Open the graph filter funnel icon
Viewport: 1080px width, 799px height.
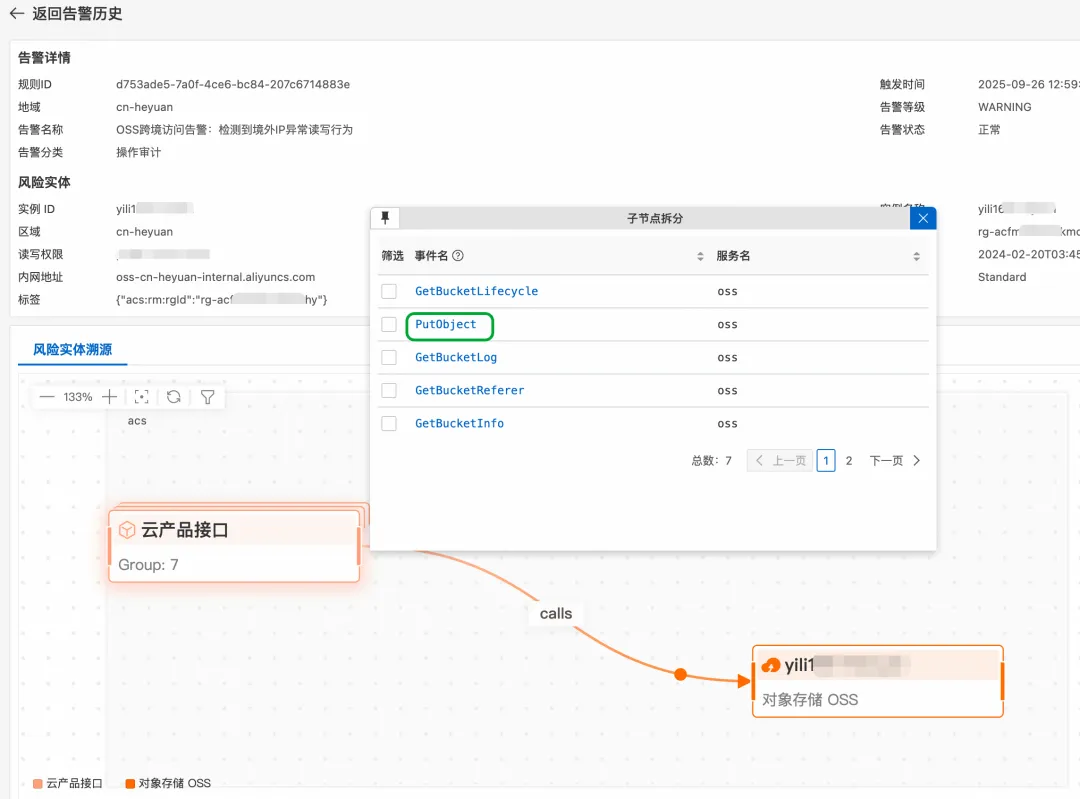pos(207,397)
